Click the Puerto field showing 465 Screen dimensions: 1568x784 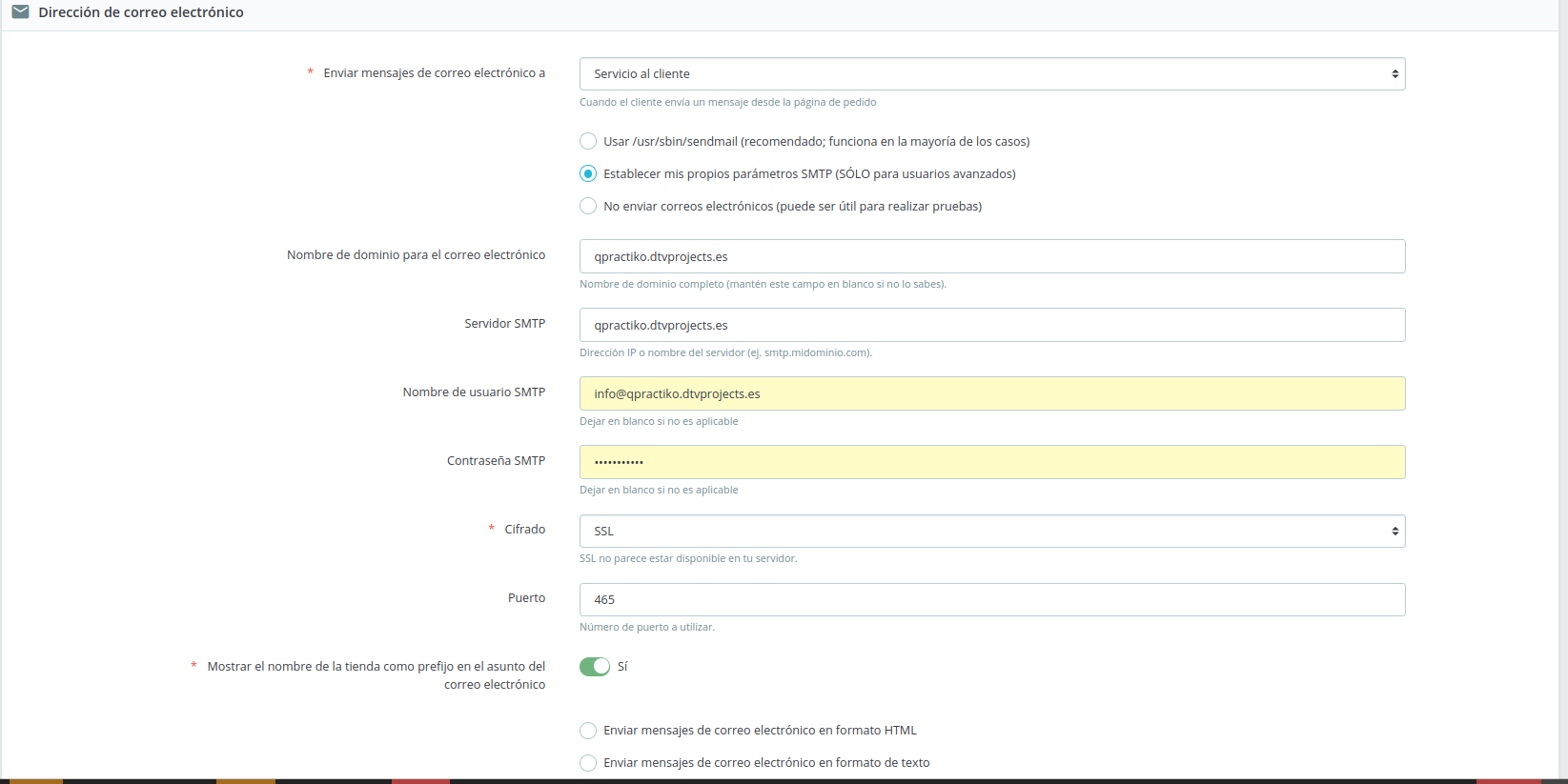(x=992, y=599)
